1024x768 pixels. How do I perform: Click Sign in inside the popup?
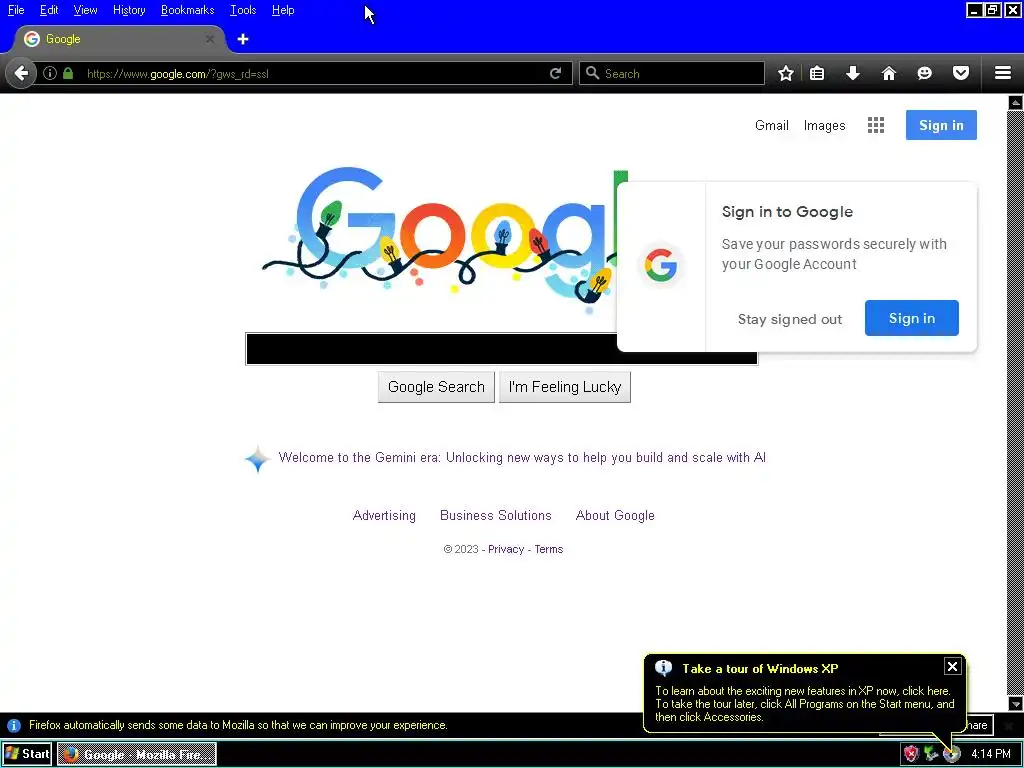click(912, 318)
